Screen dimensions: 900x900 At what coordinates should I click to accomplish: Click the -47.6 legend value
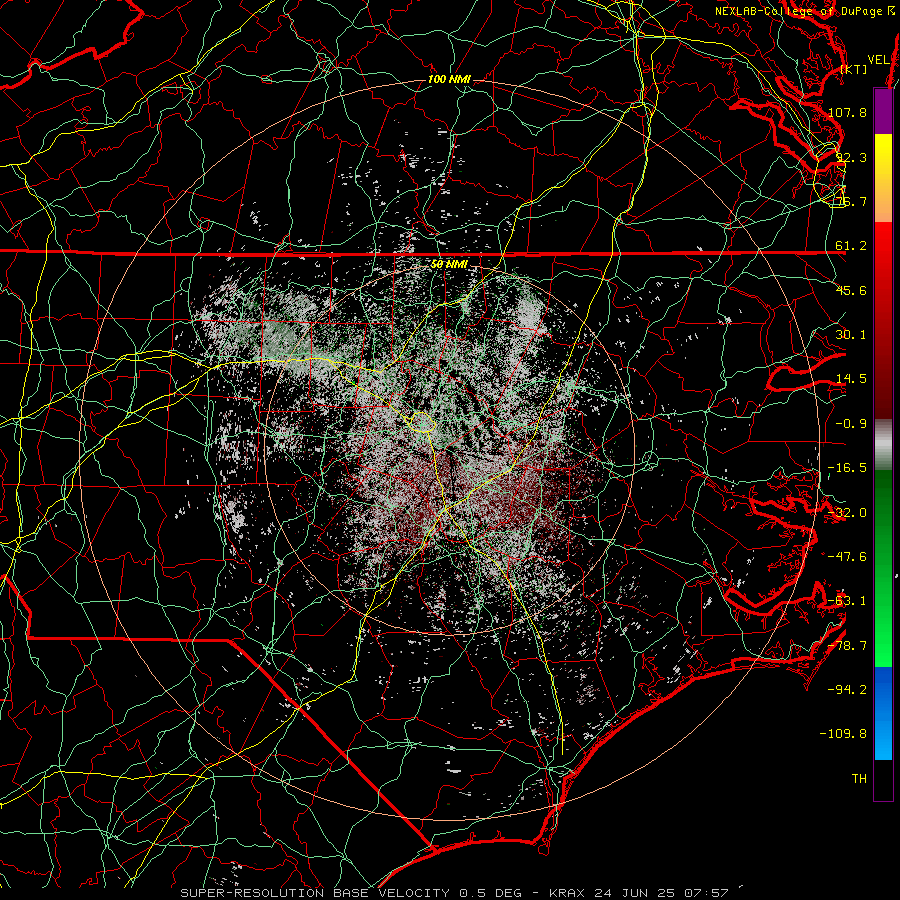[848, 557]
